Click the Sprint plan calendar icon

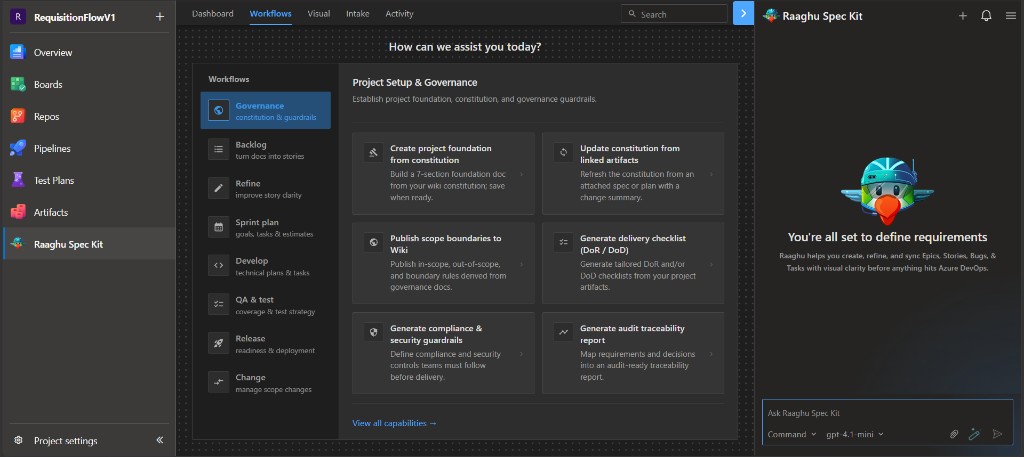pos(219,227)
